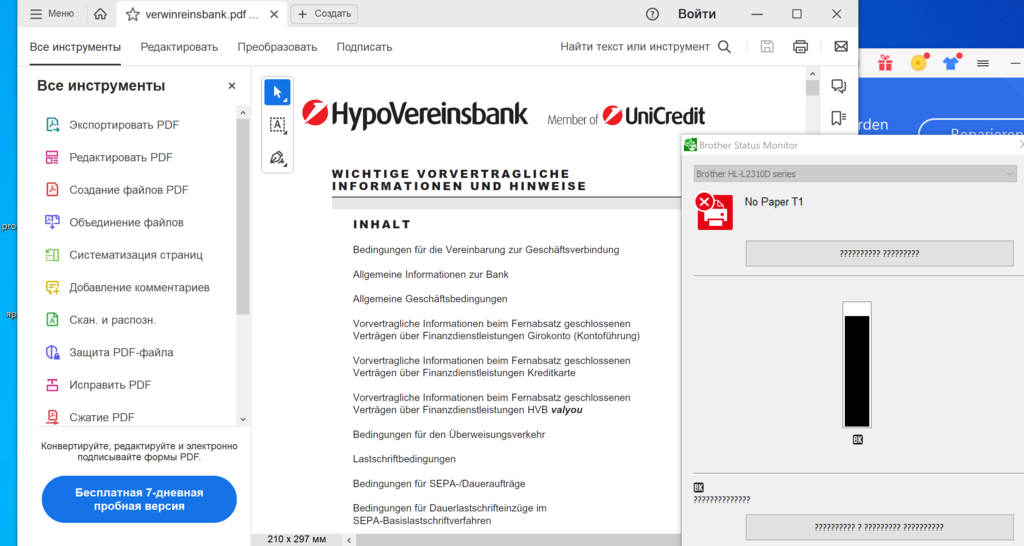Screen dimensions: 1024x546
Task: Open Систематизация страниц tool
Action: click(x=123, y=255)
